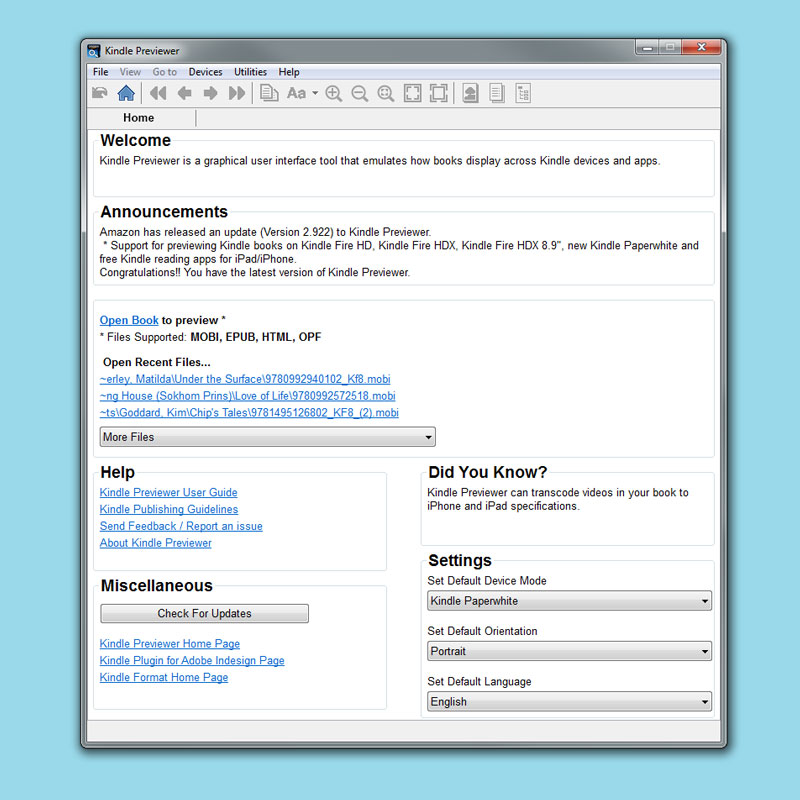Open recent file Love of Life mobi
The image size is (800, 800).
pyautogui.click(x=247, y=396)
